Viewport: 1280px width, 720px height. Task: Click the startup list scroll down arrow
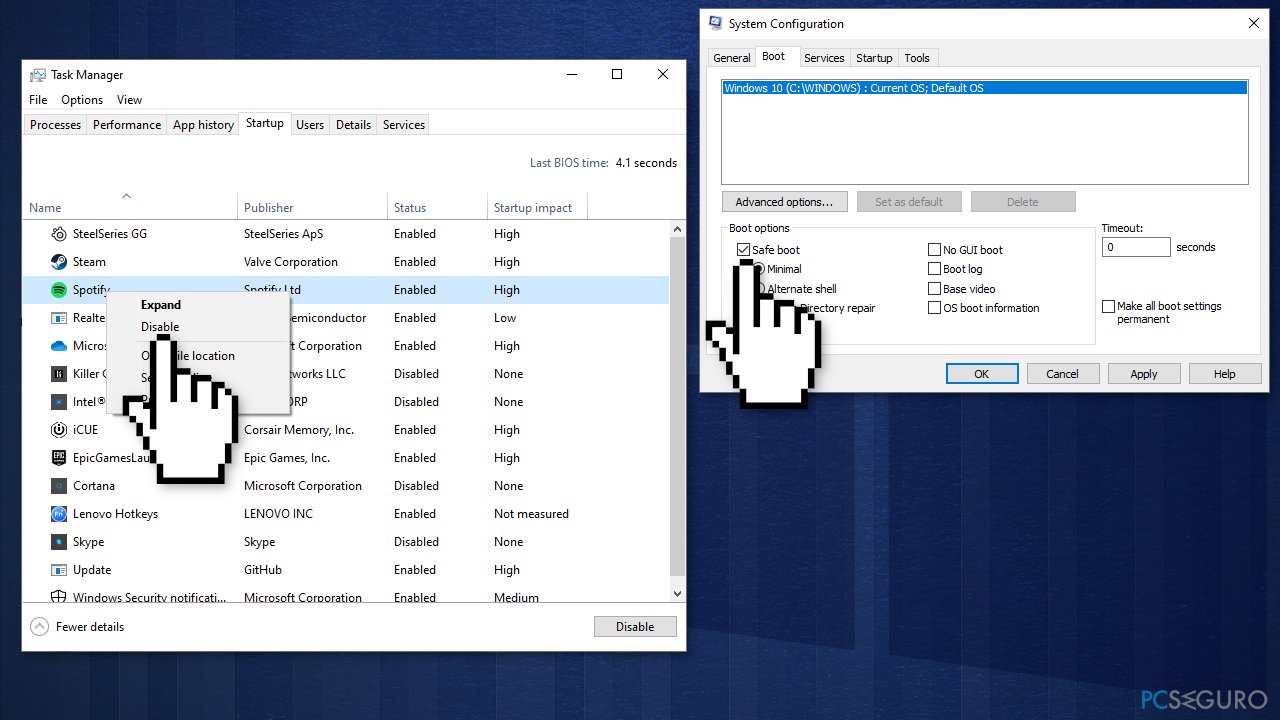point(677,593)
